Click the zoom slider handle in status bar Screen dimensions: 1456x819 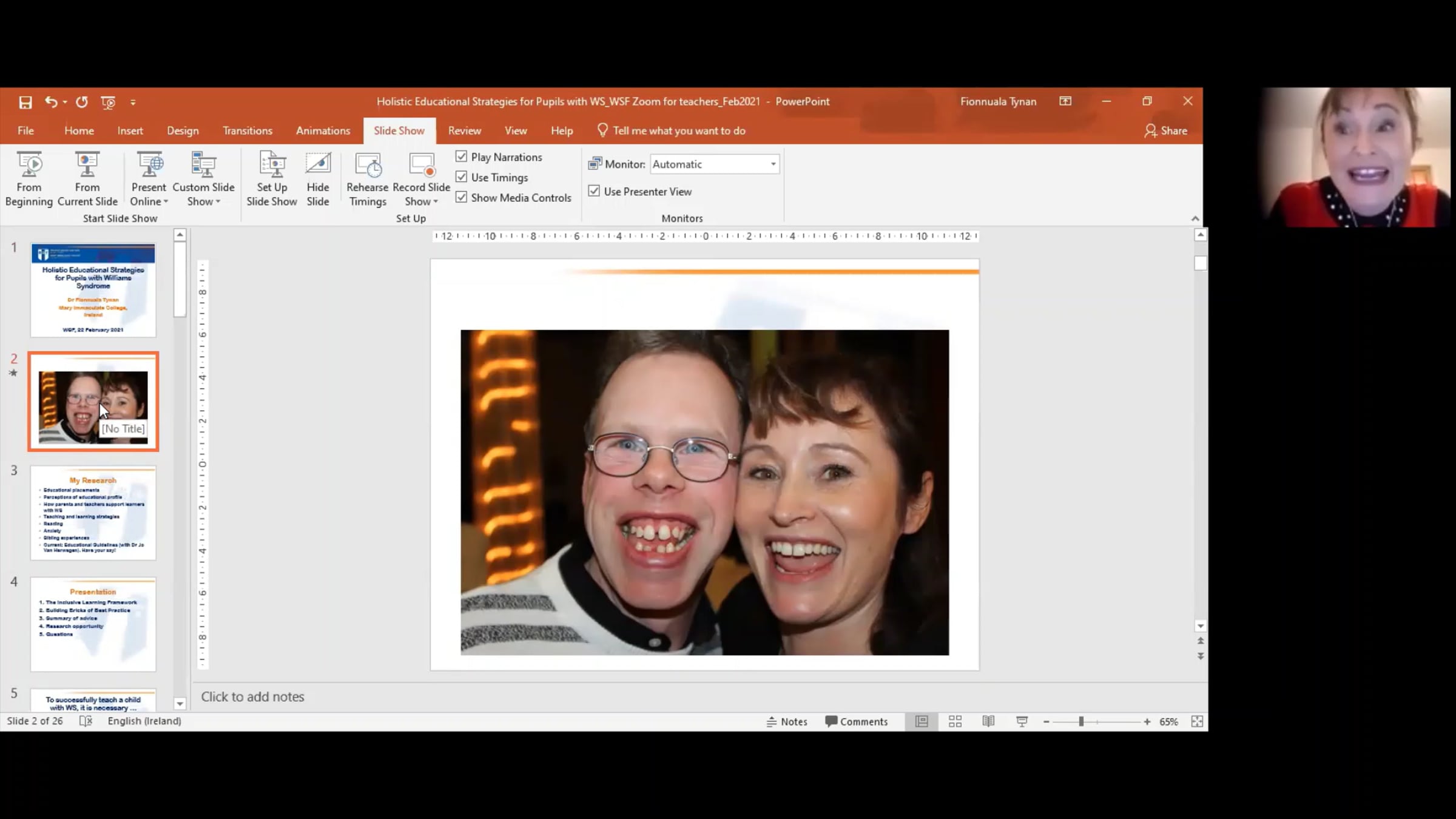tap(1081, 721)
